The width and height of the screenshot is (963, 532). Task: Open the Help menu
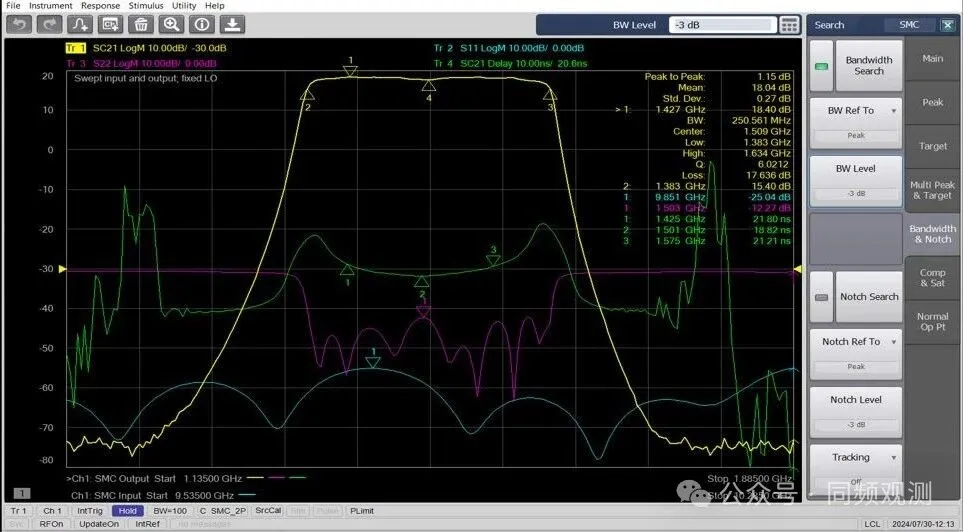tap(214, 6)
